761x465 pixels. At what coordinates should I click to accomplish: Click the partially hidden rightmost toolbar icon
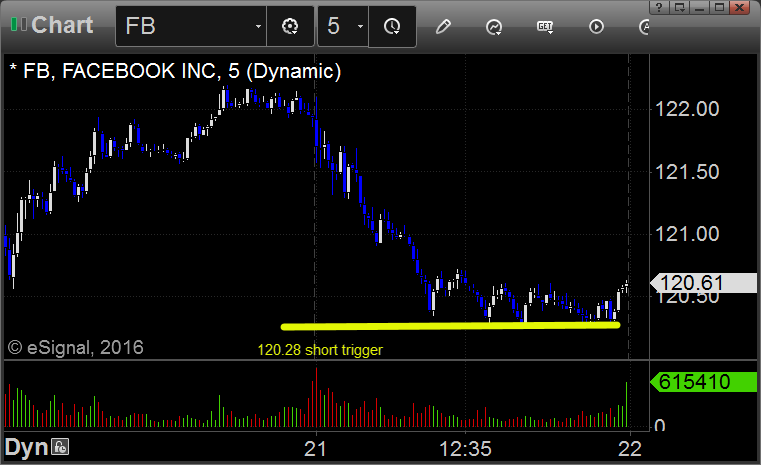click(644, 27)
